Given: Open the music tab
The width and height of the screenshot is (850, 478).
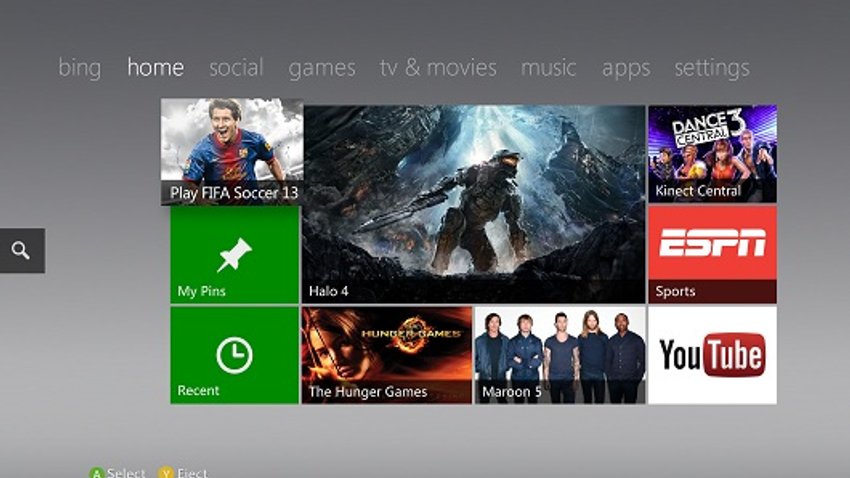Looking at the screenshot, I should tap(549, 68).
